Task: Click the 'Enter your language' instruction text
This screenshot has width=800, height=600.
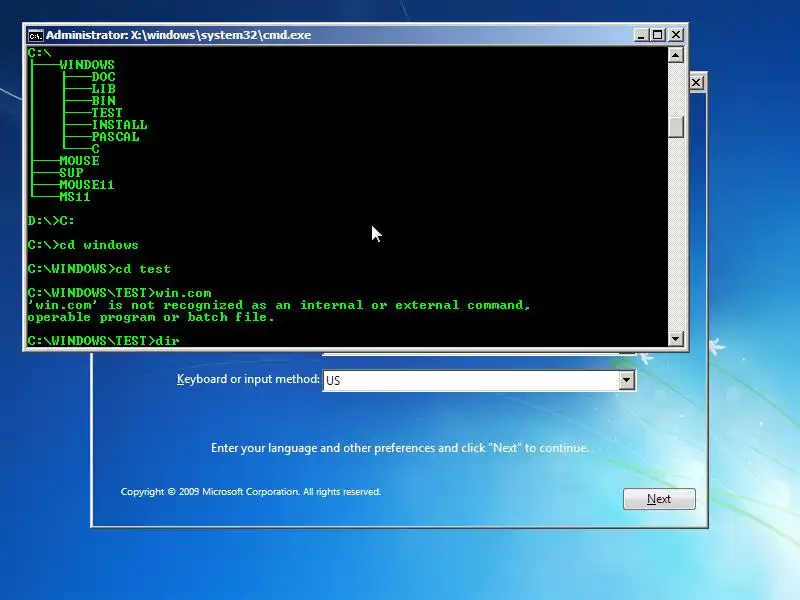Action: coord(400,448)
